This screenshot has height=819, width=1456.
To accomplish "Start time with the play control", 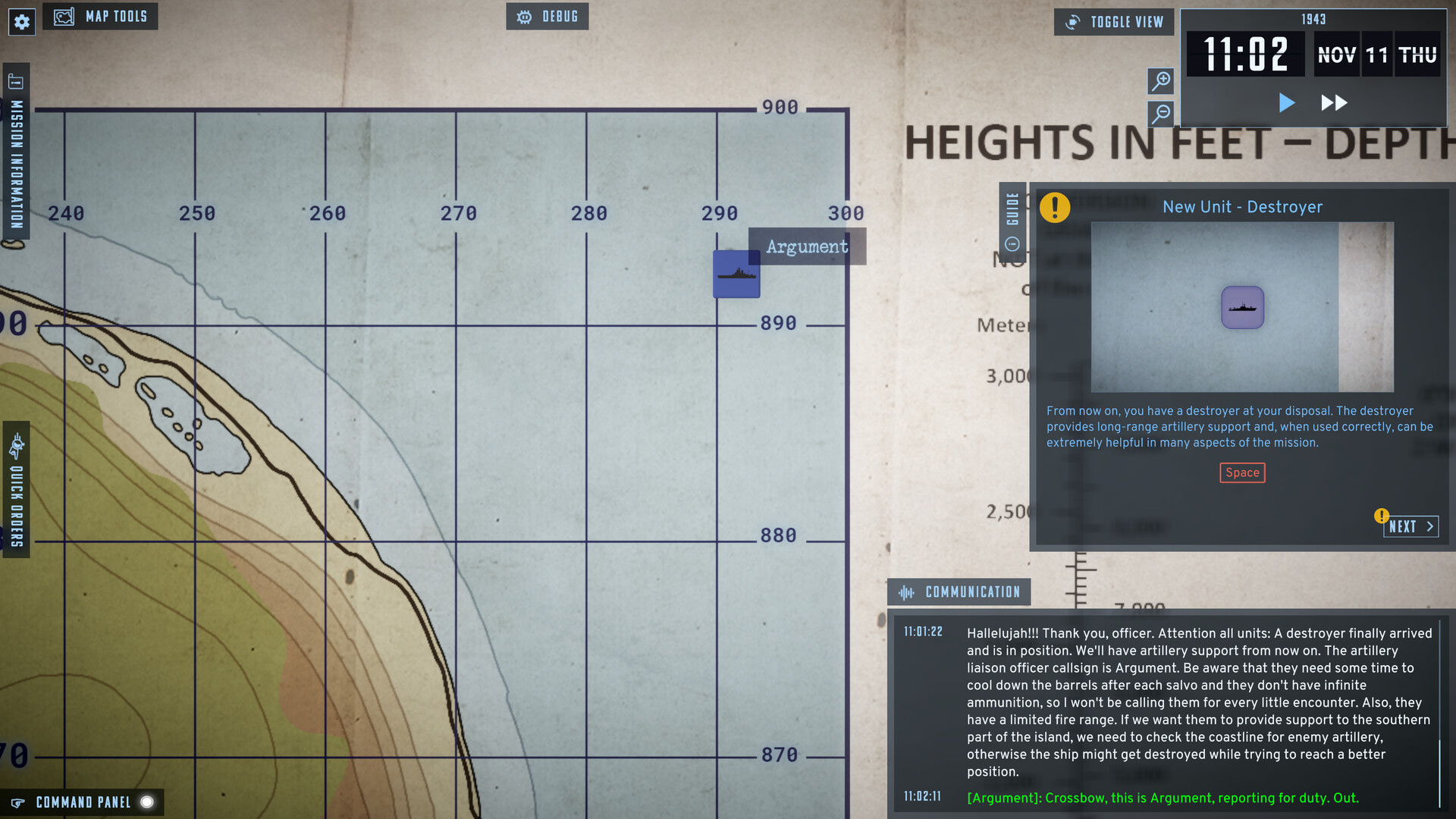I will tap(1287, 103).
